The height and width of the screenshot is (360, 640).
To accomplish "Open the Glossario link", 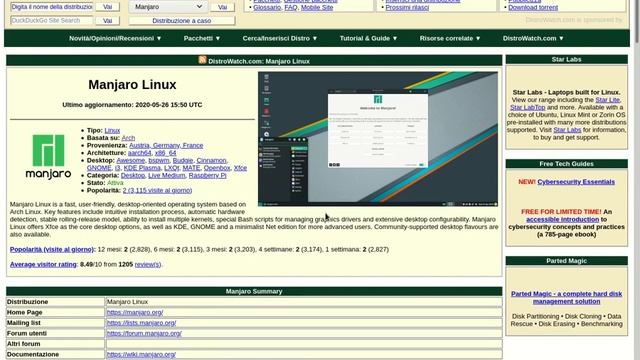I will pos(267,7).
